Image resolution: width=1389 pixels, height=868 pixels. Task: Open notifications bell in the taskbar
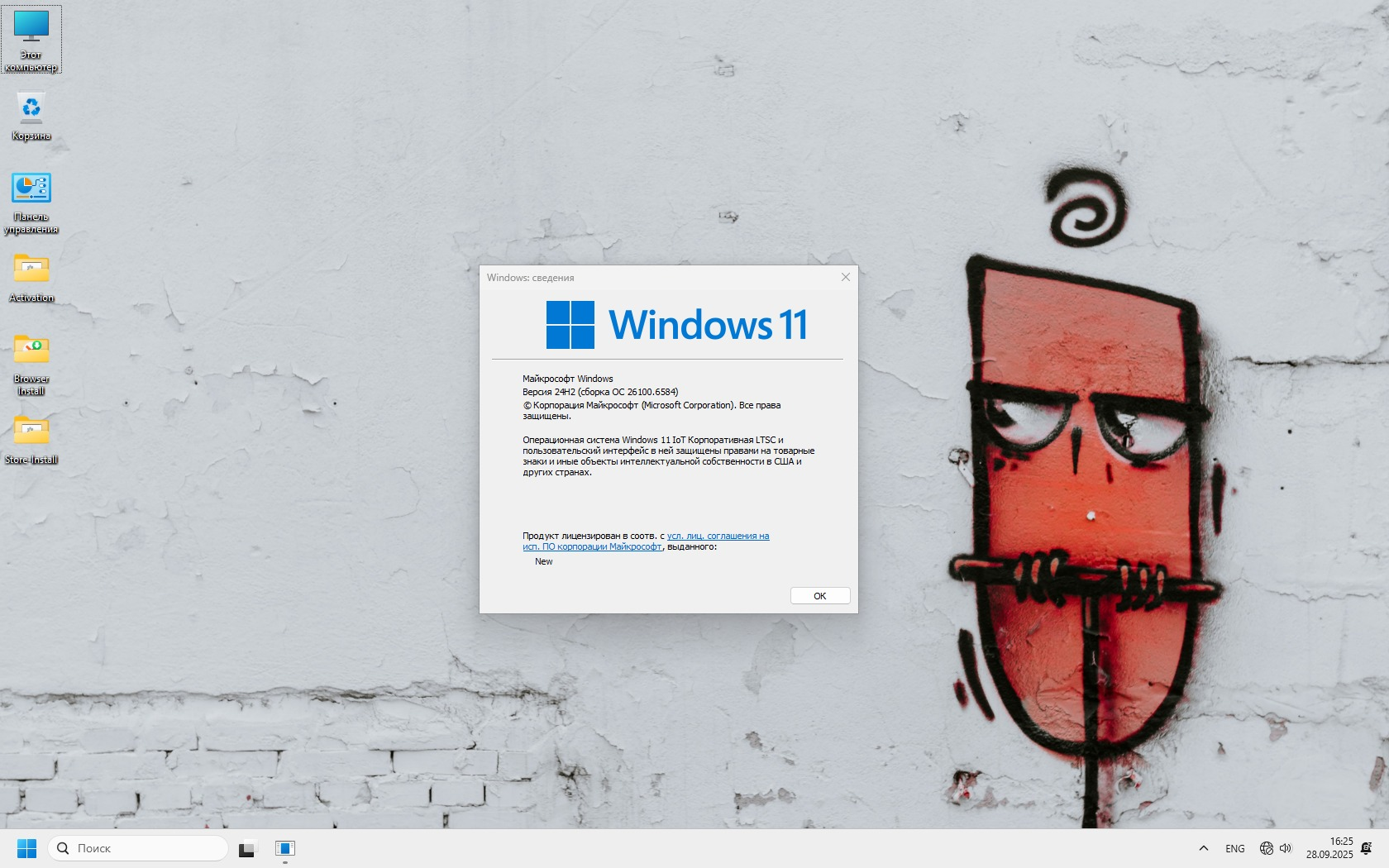pos(1366,848)
